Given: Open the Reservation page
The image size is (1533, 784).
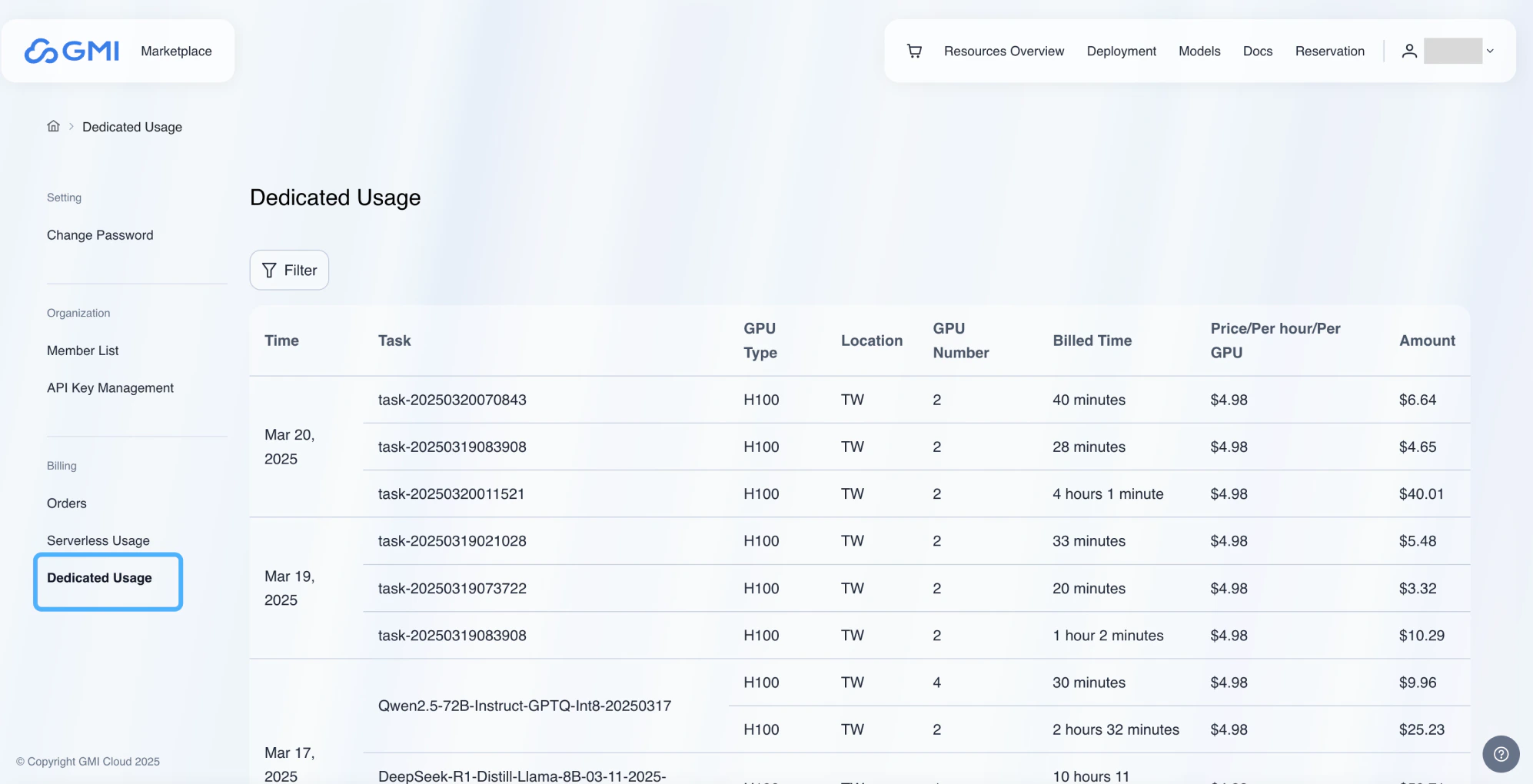Looking at the screenshot, I should click(1329, 51).
